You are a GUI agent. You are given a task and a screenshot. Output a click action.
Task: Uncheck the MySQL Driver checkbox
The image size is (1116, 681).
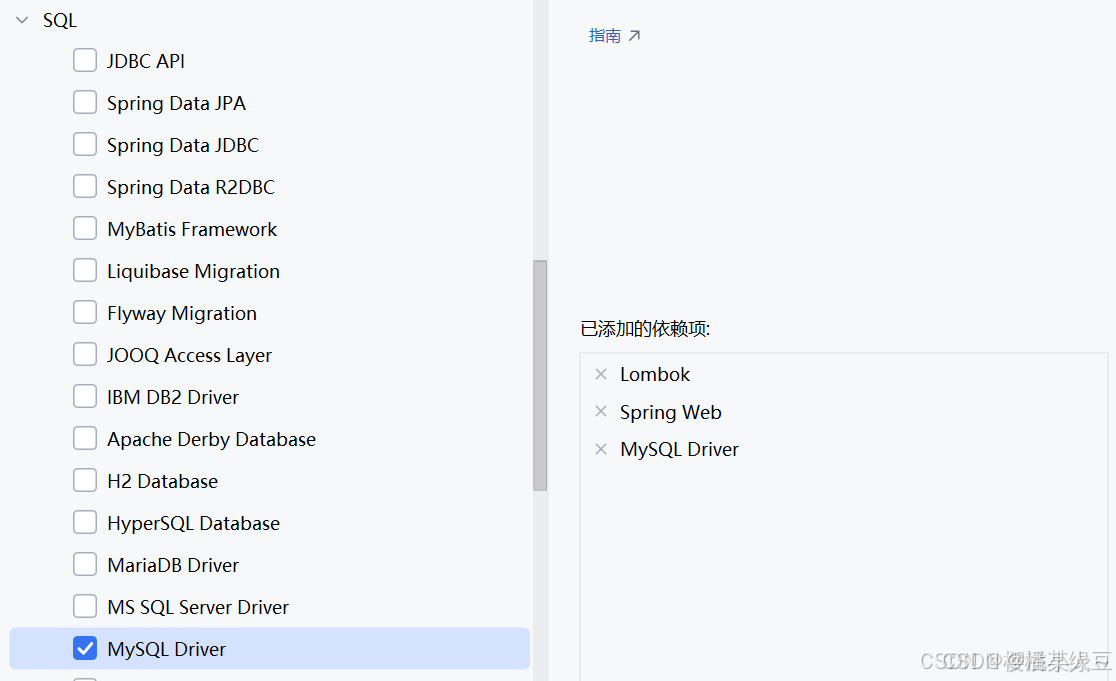click(x=85, y=648)
